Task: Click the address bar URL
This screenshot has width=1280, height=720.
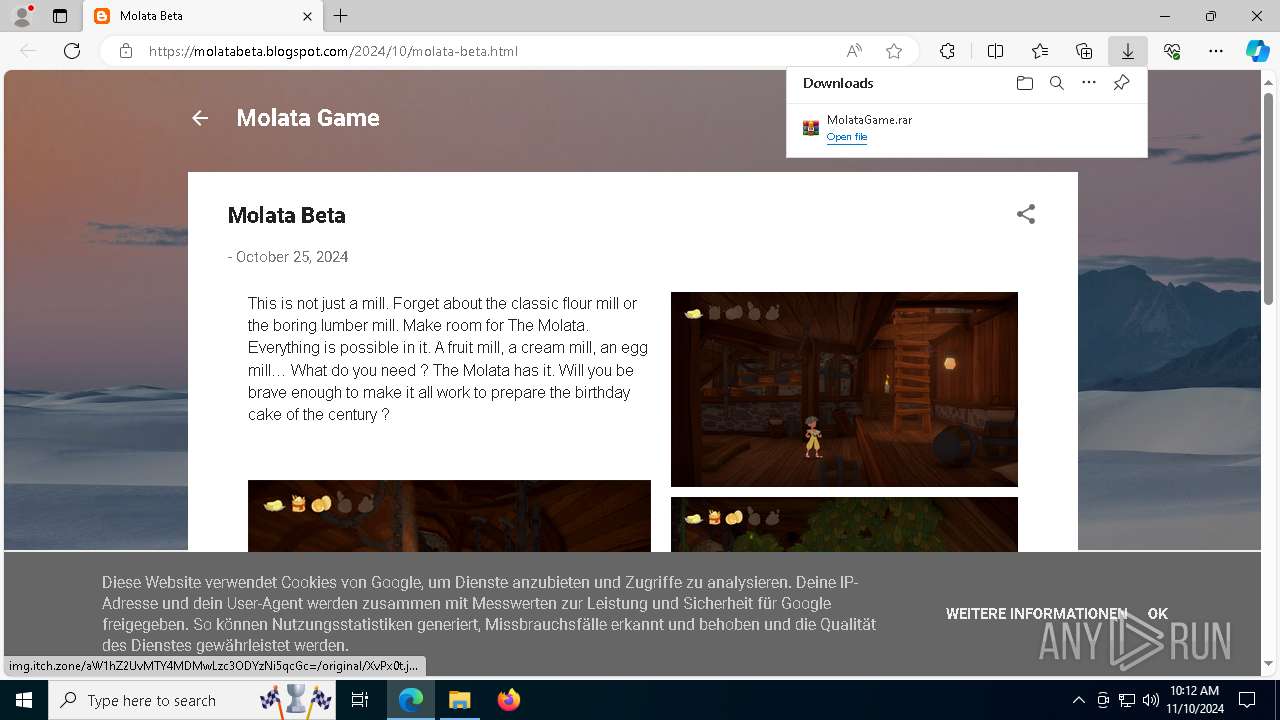Action: pos(333,51)
